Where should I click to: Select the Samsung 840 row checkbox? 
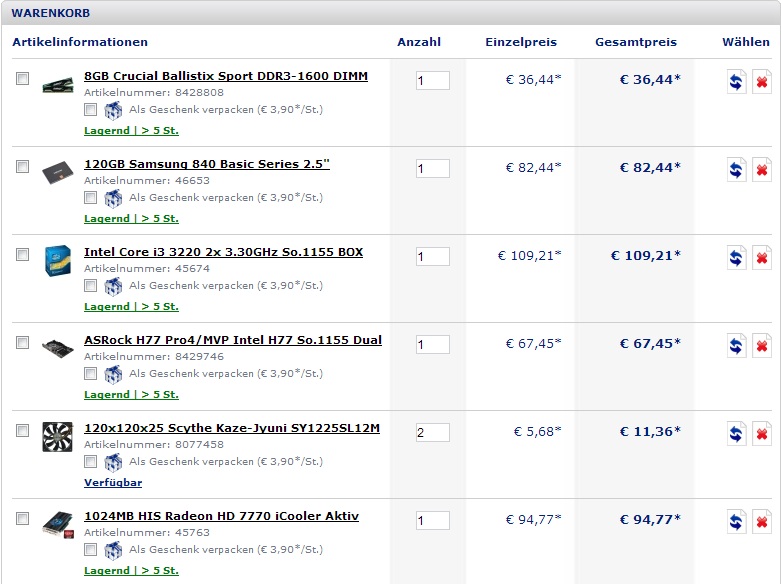[x=22, y=166]
